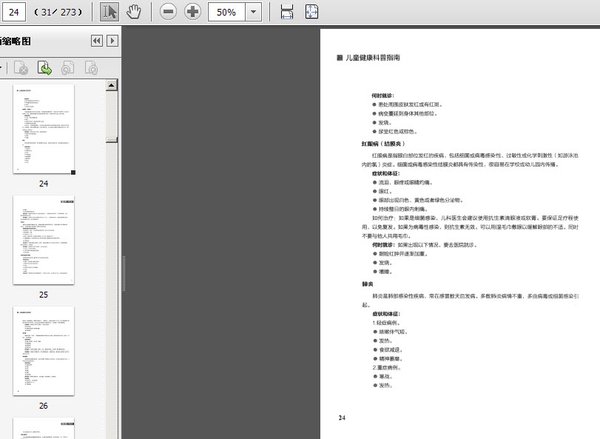600x439 pixels.
Task: Collapse the thumbnails panel with double arrow
Action: (x=97, y=41)
